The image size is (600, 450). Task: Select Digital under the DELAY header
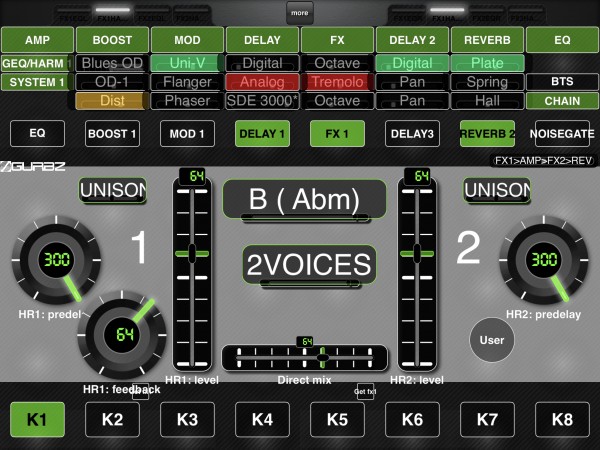pos(262,63)
